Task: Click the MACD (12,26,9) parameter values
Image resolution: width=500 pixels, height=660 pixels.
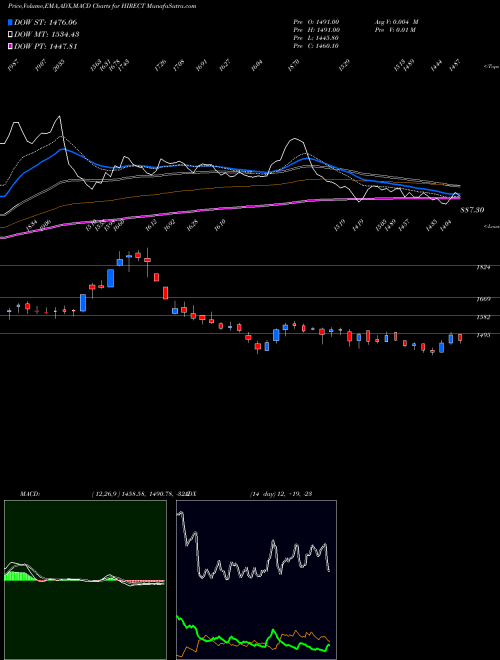Action: [139, 494]
